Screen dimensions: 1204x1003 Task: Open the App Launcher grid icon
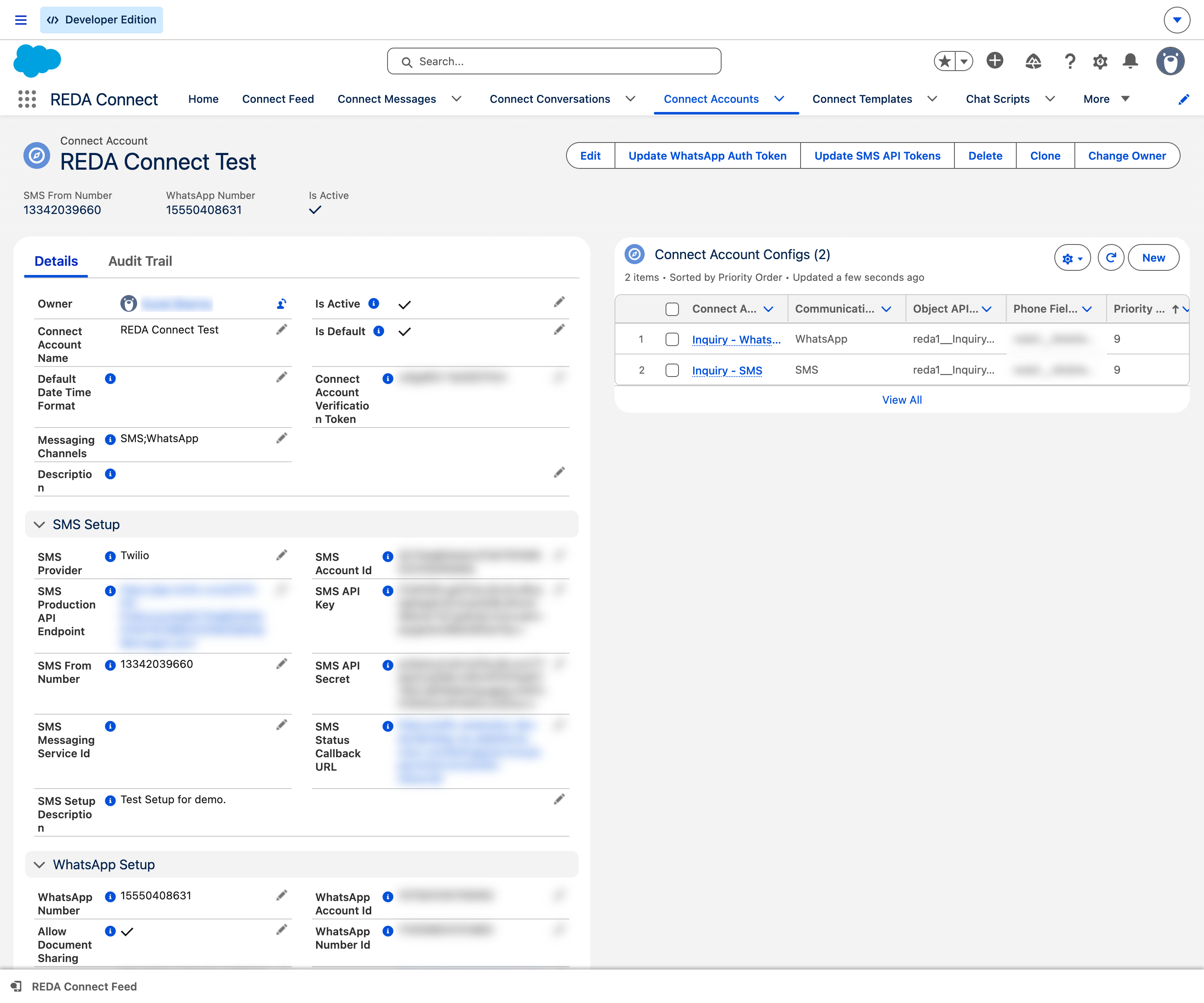27,99
